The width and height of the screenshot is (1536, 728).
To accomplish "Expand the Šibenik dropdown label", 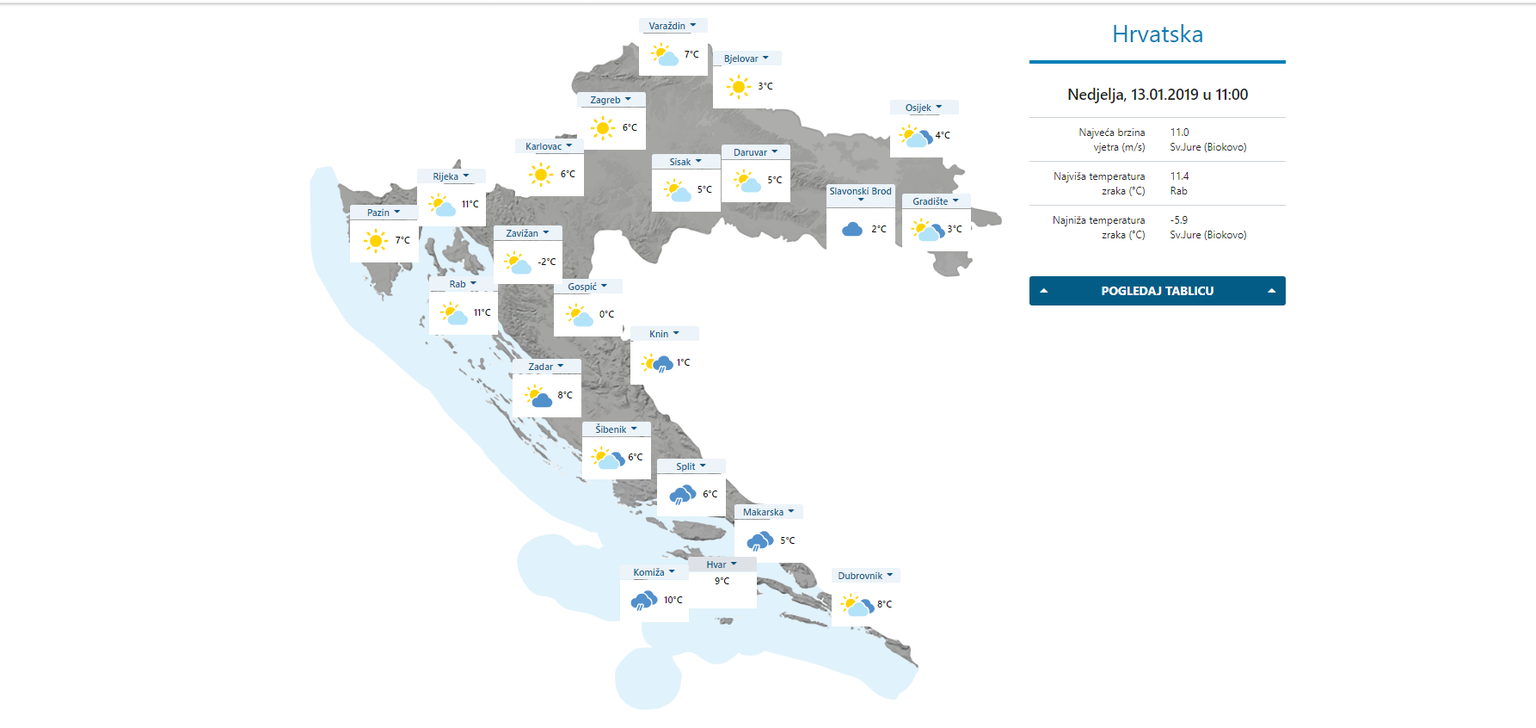I will 616,429.
